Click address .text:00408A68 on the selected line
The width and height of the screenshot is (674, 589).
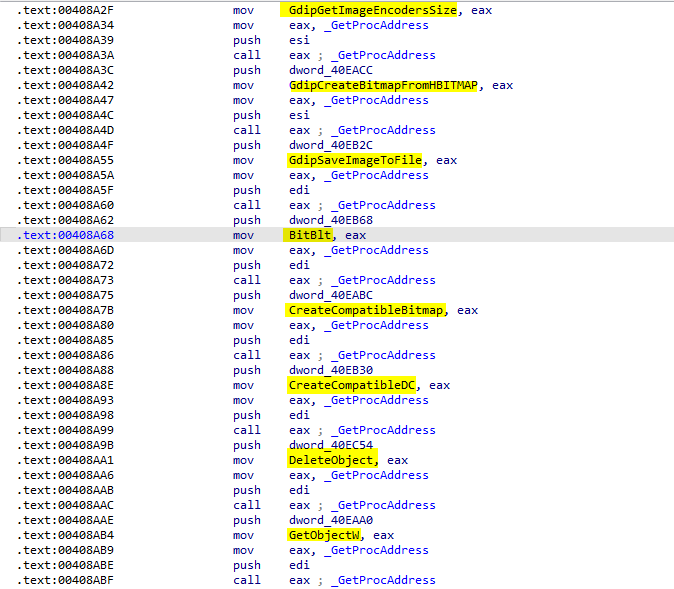click(x=66, y=235)
